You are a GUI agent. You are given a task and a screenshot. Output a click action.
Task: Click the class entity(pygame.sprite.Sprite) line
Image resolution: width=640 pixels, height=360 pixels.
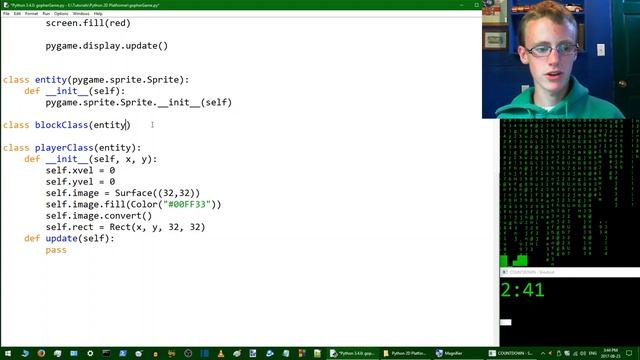[96, 80]
